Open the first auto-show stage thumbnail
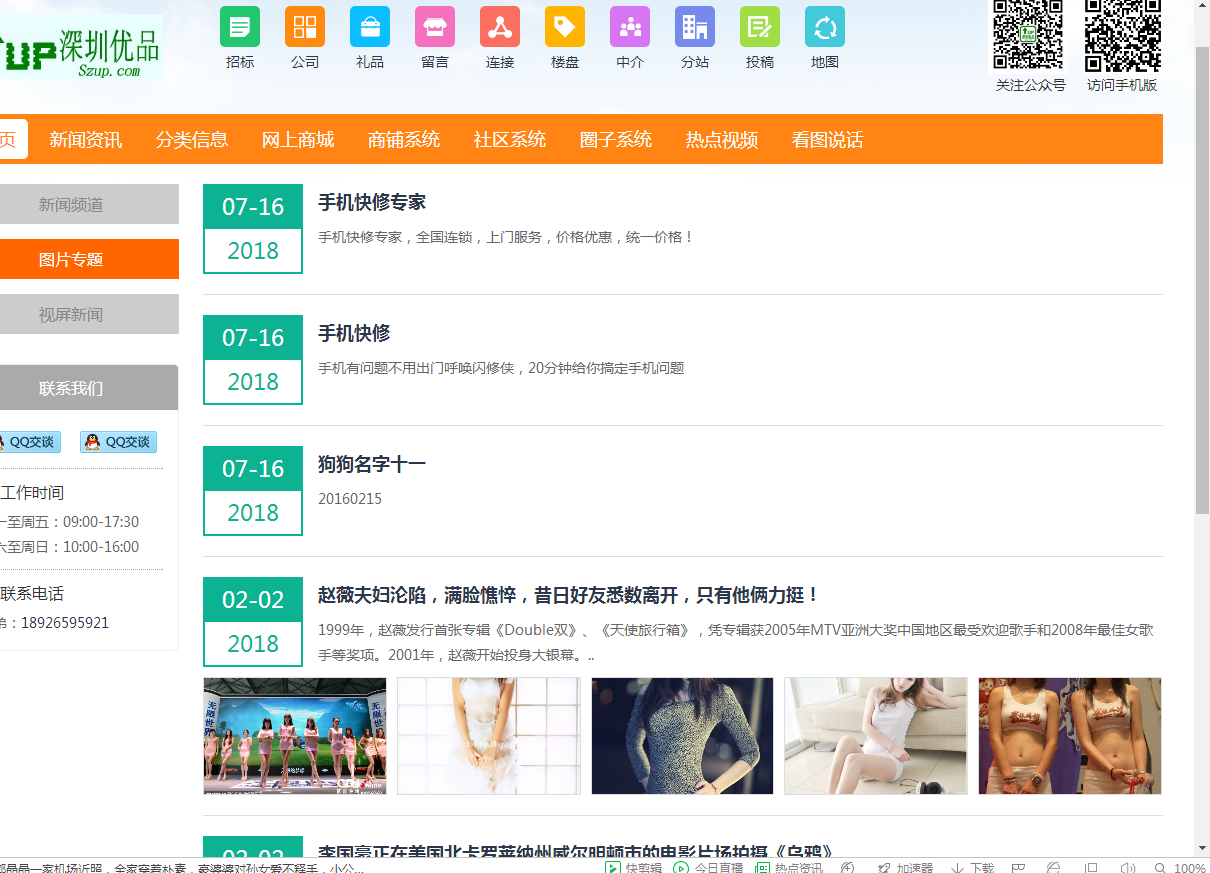Screen dimensions: 1210x873 point(295,736)
